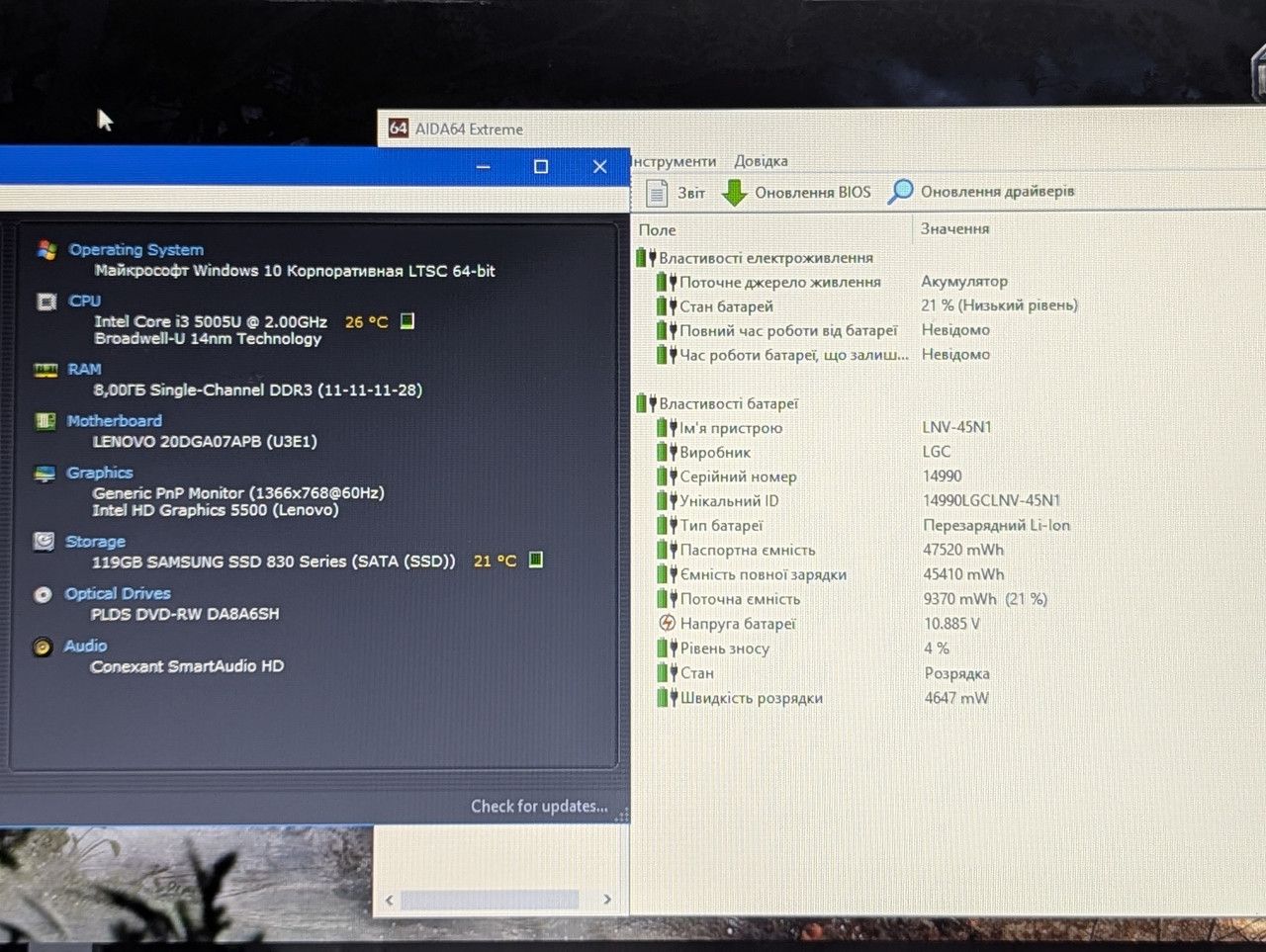The image size is (1266, 952).
Task: Click the battery icon beside Стан батарей
Action: point(667,306)
